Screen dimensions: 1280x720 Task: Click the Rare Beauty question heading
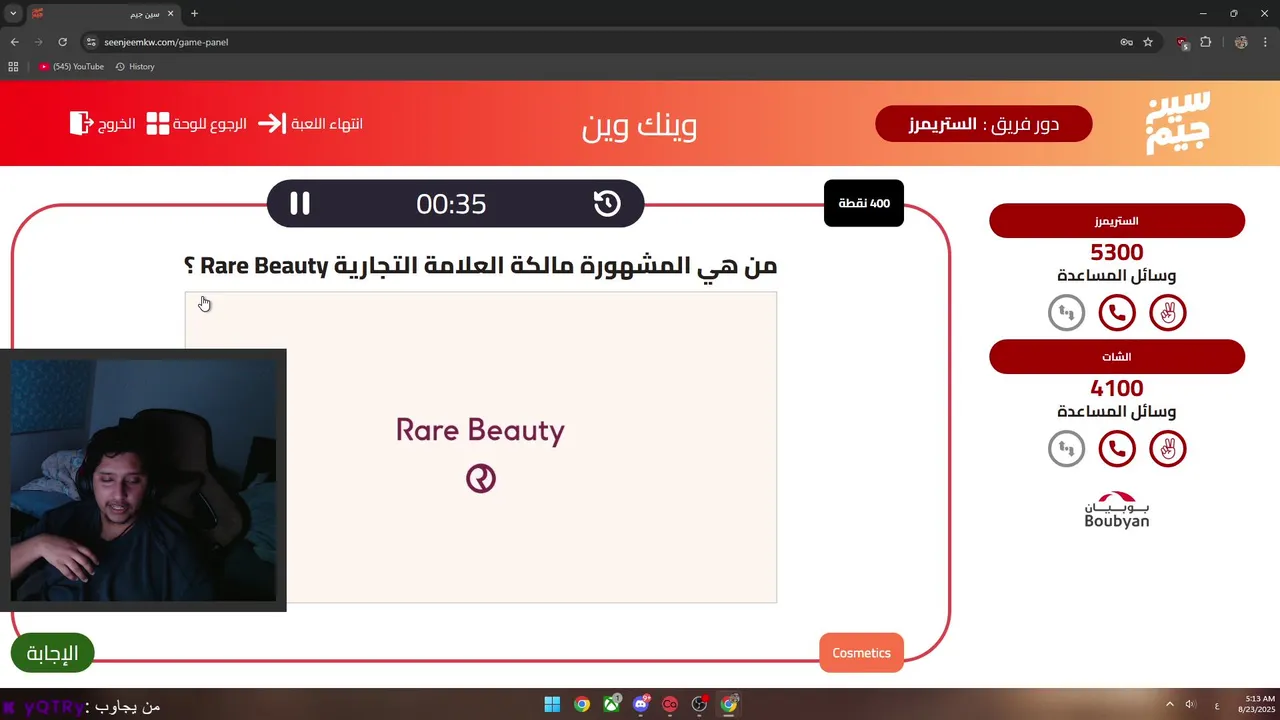click(x=481, y=266)
